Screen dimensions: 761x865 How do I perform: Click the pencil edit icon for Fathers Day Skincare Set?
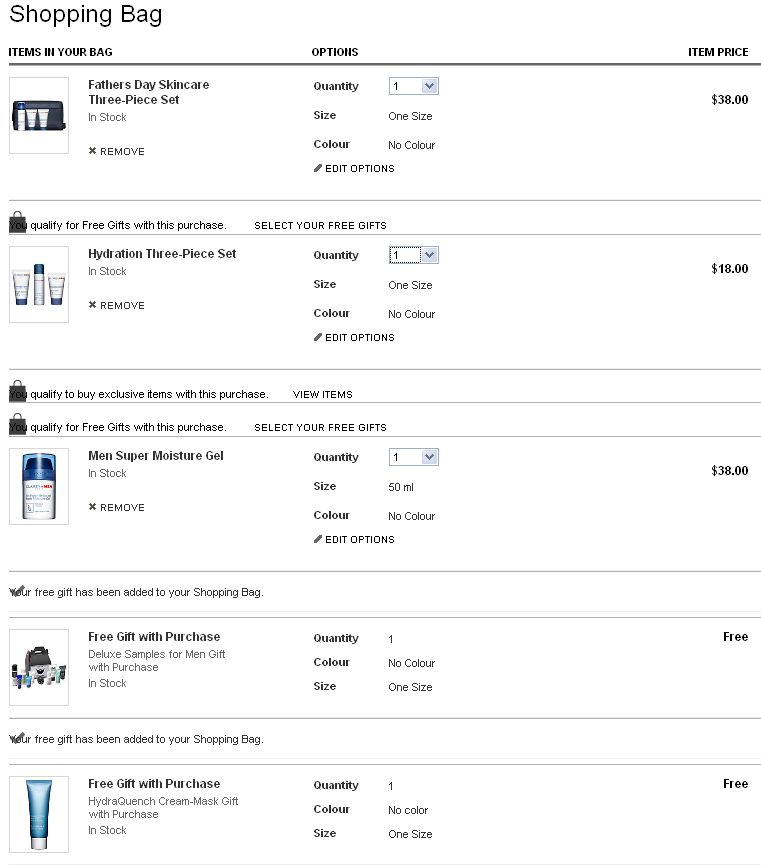[x=318, y=168]
